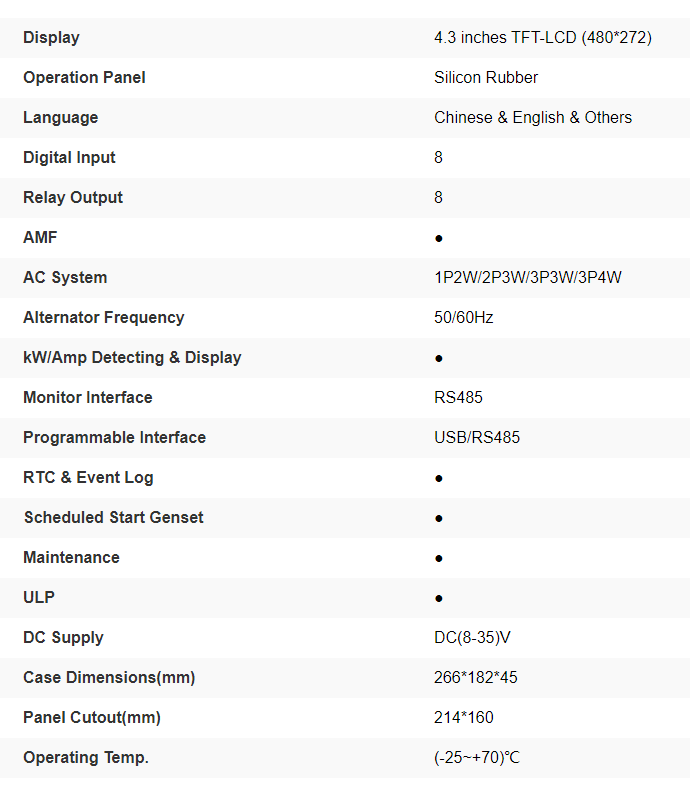Select the 1P2W/2P3W/3P3W/3P4W AC system value
Screen dimensions: 690x787
click(x=527, y=278)
